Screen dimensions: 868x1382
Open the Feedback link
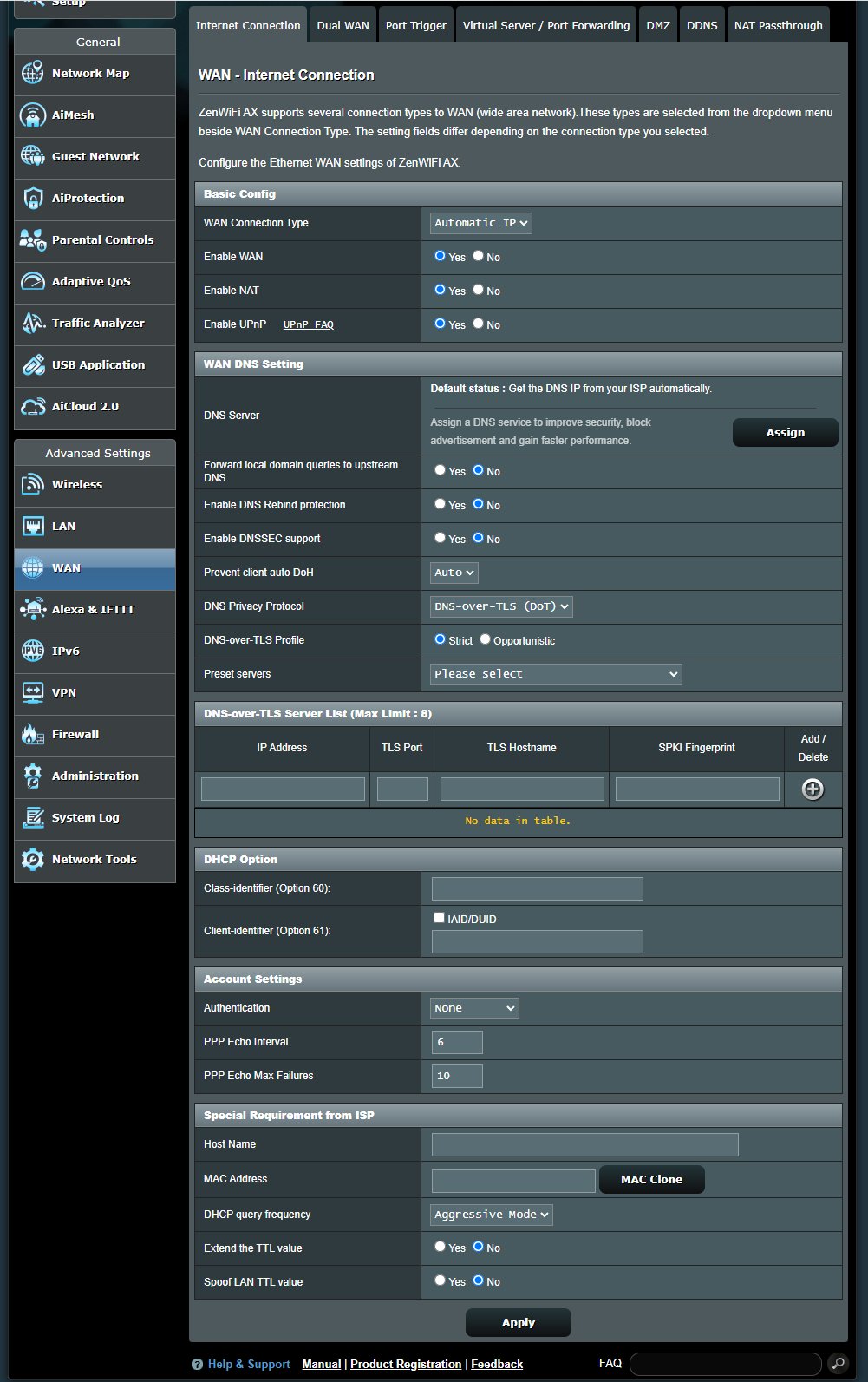click(497, 1364)
